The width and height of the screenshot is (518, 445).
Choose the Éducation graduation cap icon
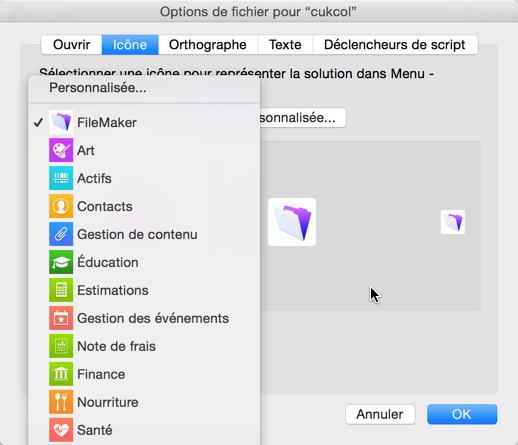[61, 262]
